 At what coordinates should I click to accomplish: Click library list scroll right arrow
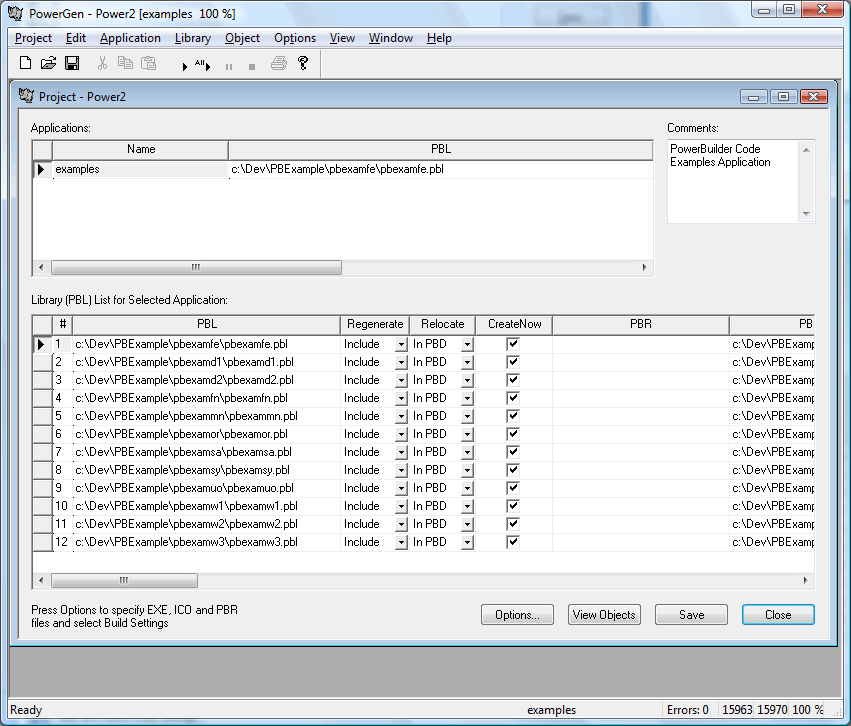pos(805,581)
